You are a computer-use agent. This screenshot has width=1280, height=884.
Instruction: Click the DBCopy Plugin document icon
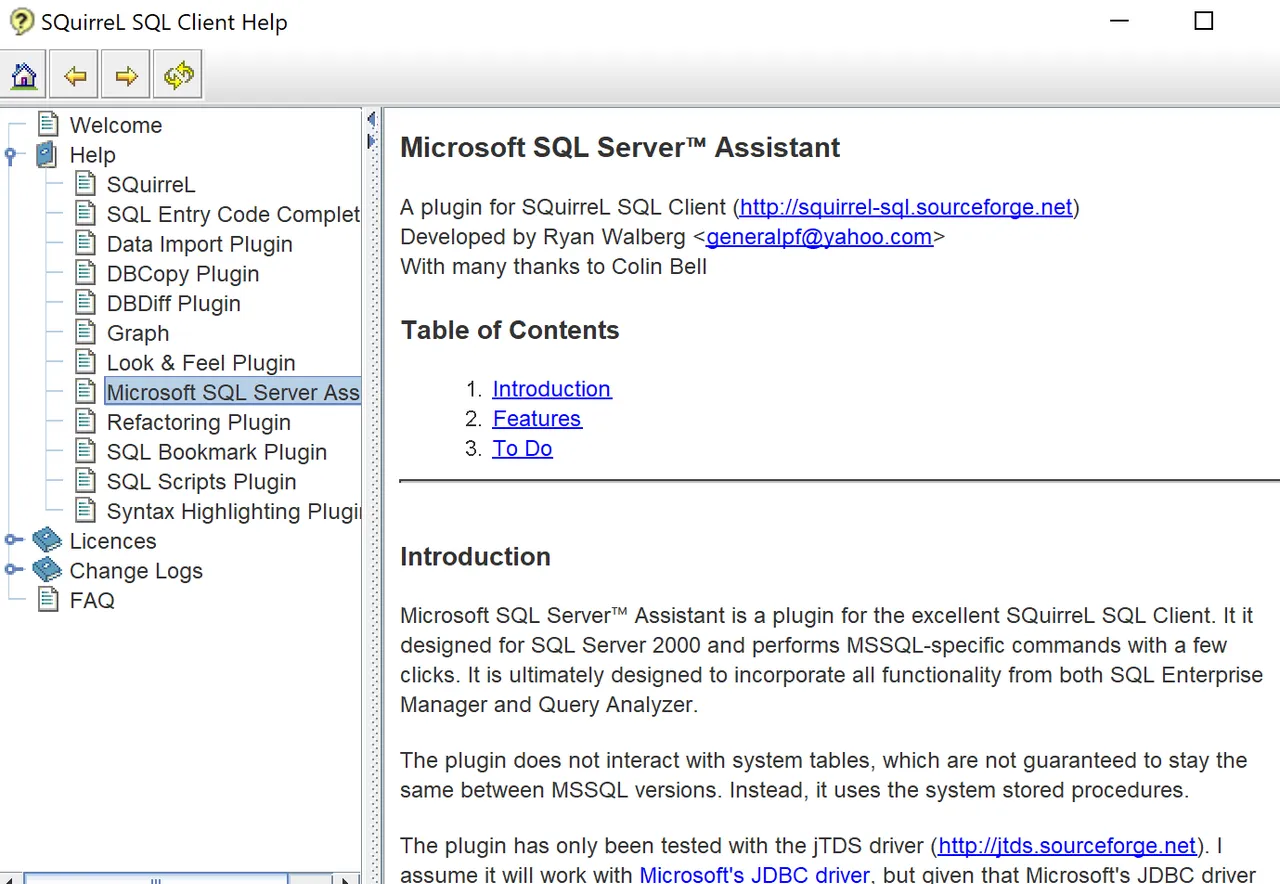click(x=86, y=273)
